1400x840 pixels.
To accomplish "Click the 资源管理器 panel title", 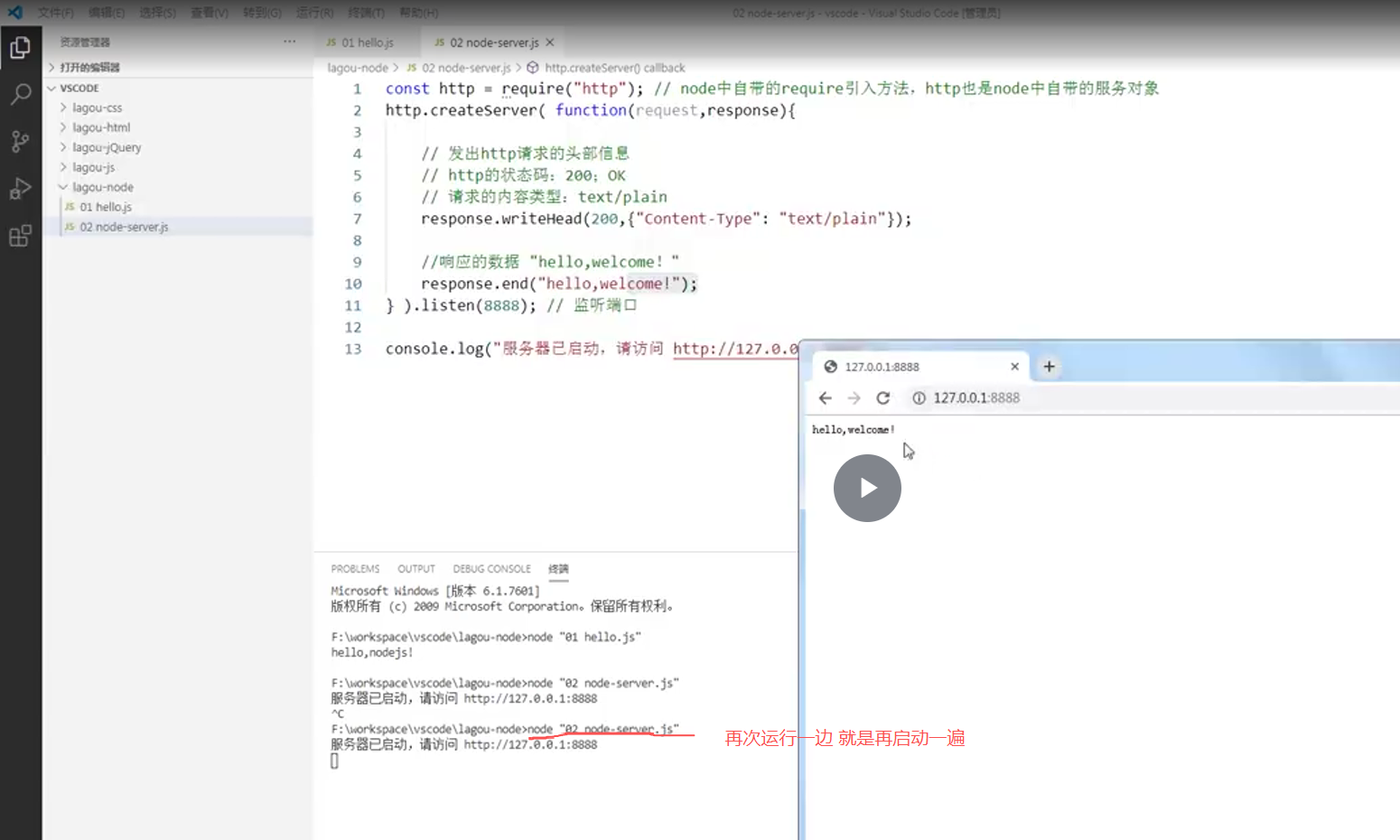I will tap(85, 42).
